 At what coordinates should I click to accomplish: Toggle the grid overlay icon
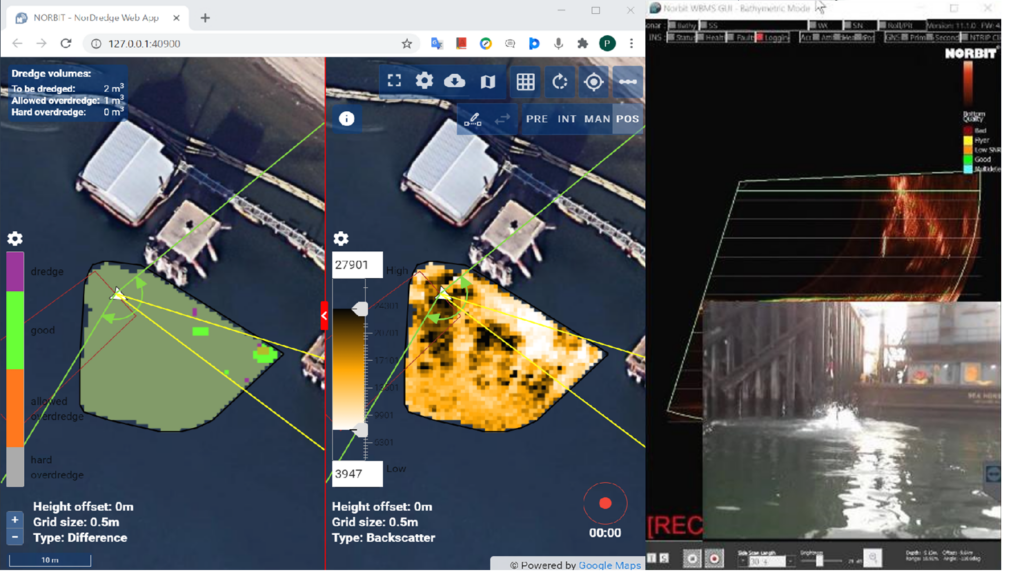pyautogui.click(x=525, y=81)
